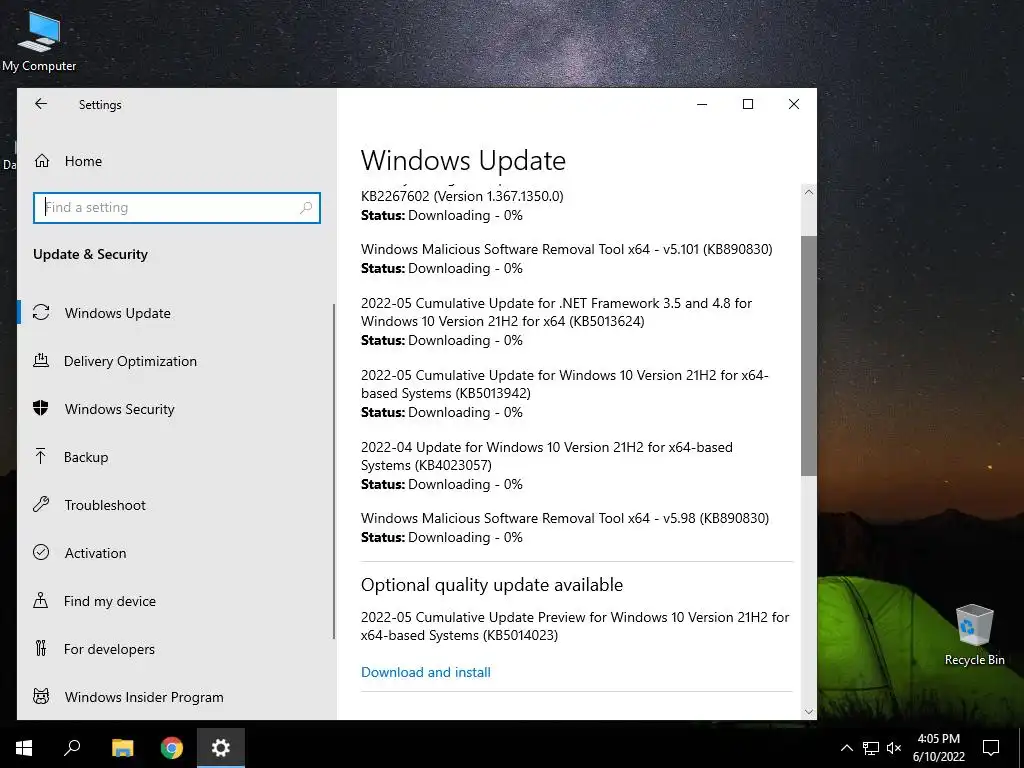Select the My Computer desktop icon
The height and width of the screenshot is (768, 1024).
pyautogui.click(x=39, y=40)
